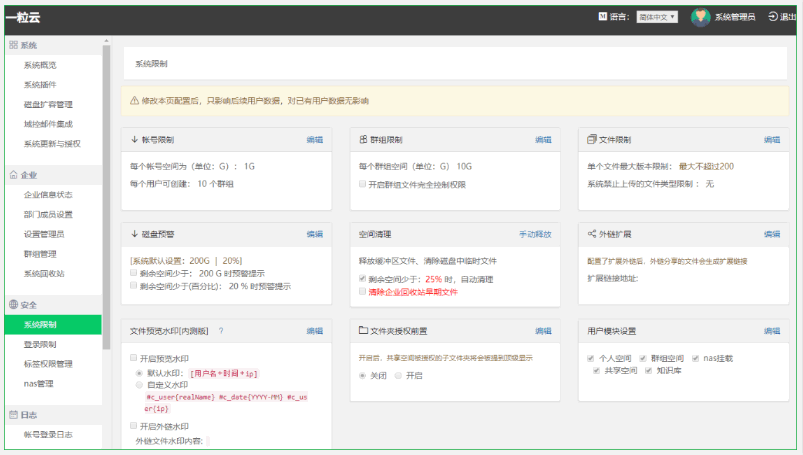Select highlighted 系统限制 sidebar item
The image size is (803, 455).
(x=53, y=324)
